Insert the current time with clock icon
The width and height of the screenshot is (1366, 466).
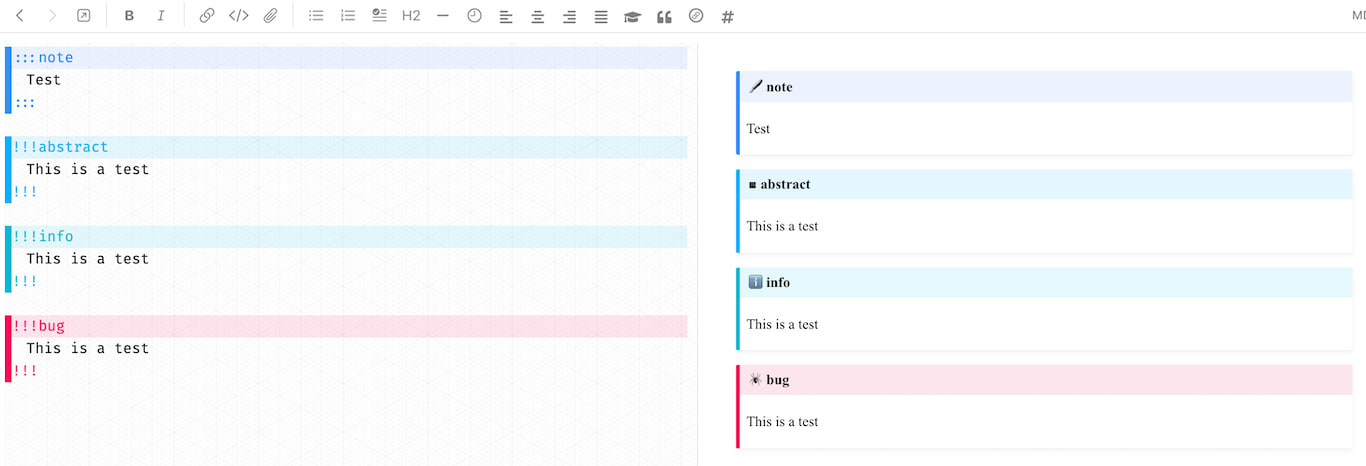(474, 16)
